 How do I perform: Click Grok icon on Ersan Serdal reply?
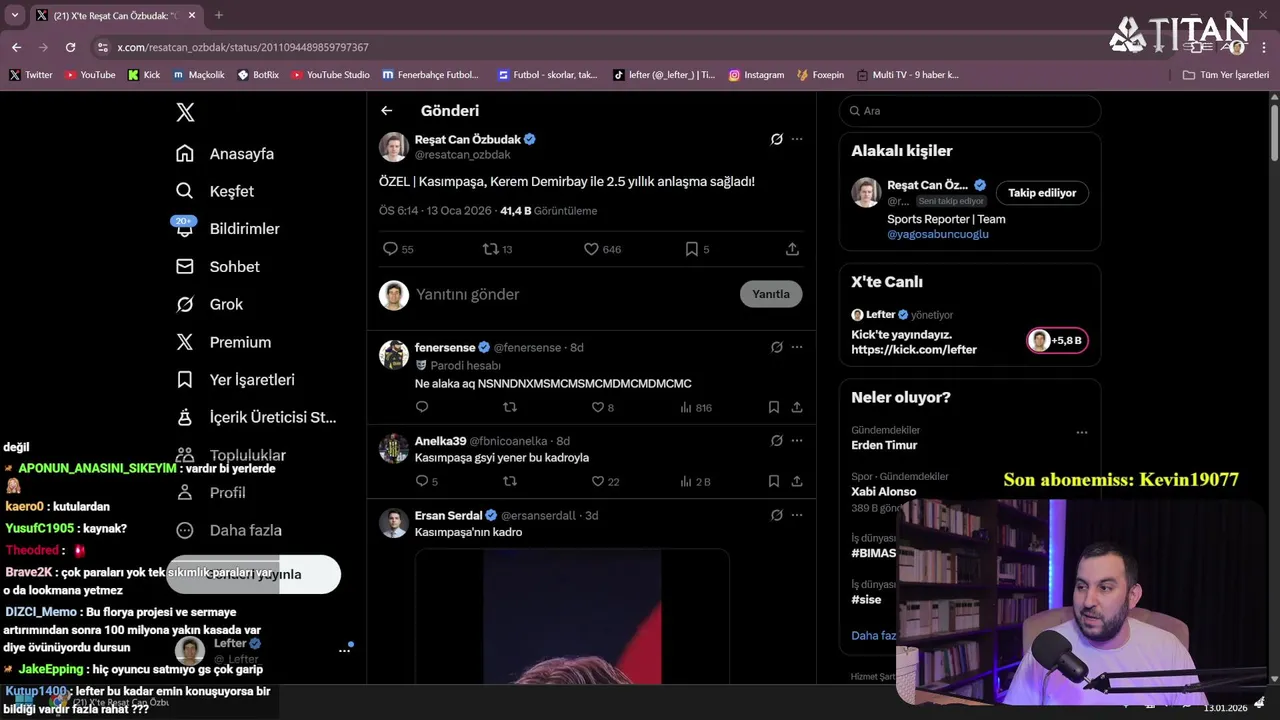tap(776, 515)
